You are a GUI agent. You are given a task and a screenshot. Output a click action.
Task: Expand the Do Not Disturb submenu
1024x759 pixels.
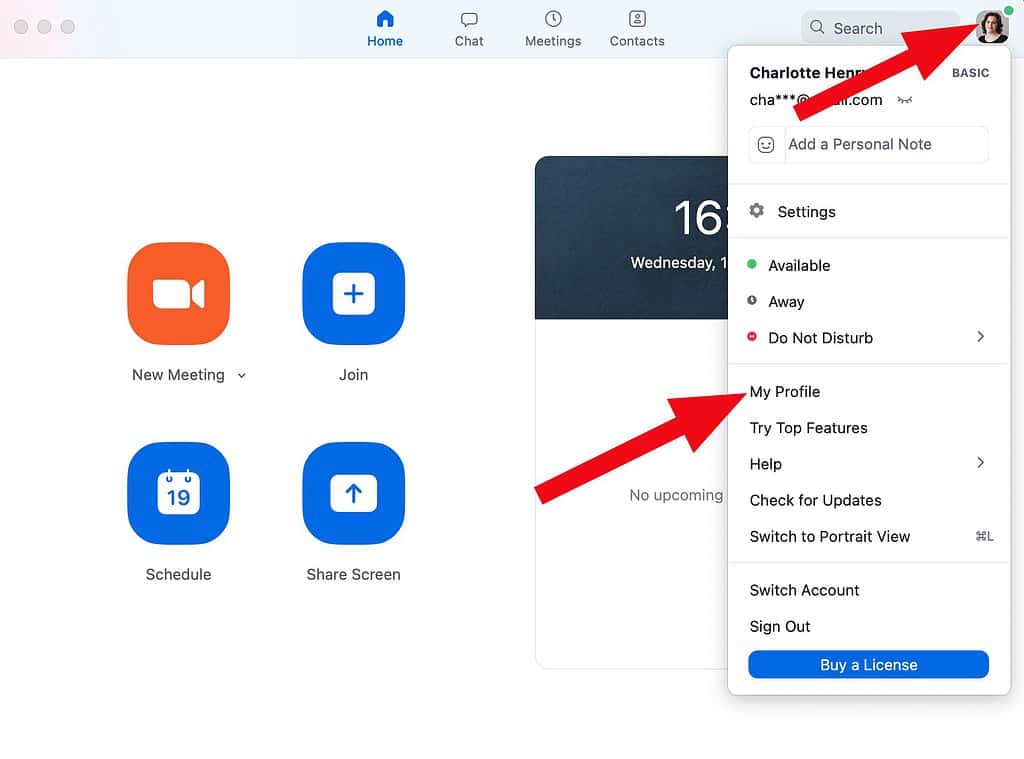(980, 337)
